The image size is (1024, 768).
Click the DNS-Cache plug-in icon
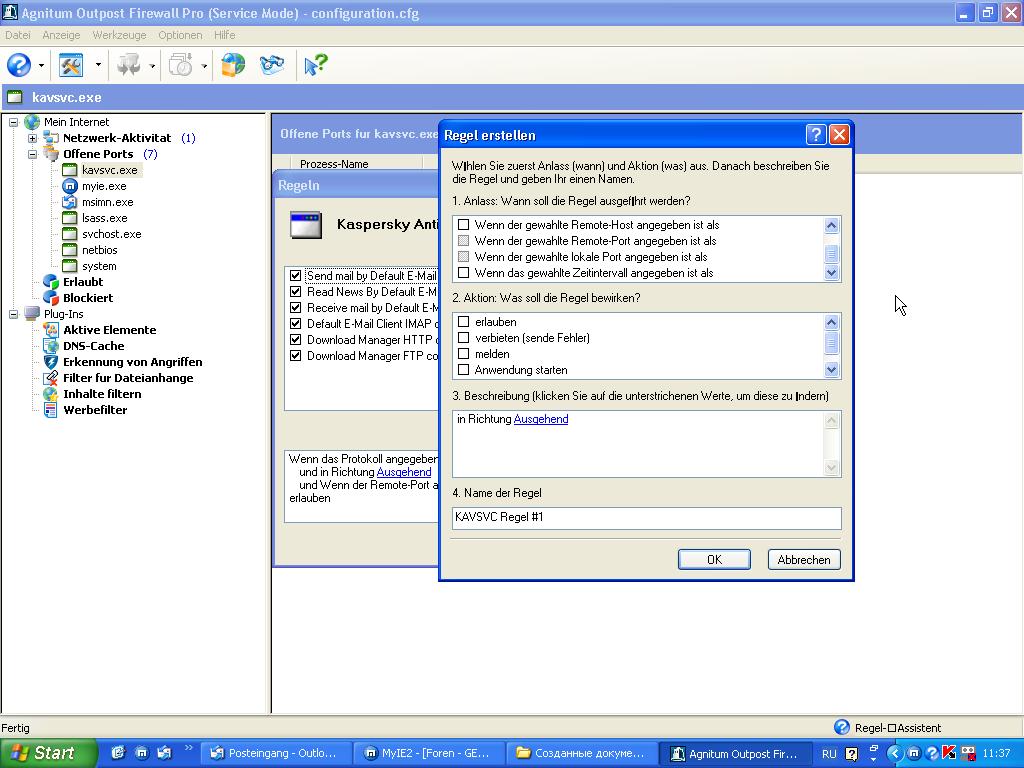click(51, 346)
